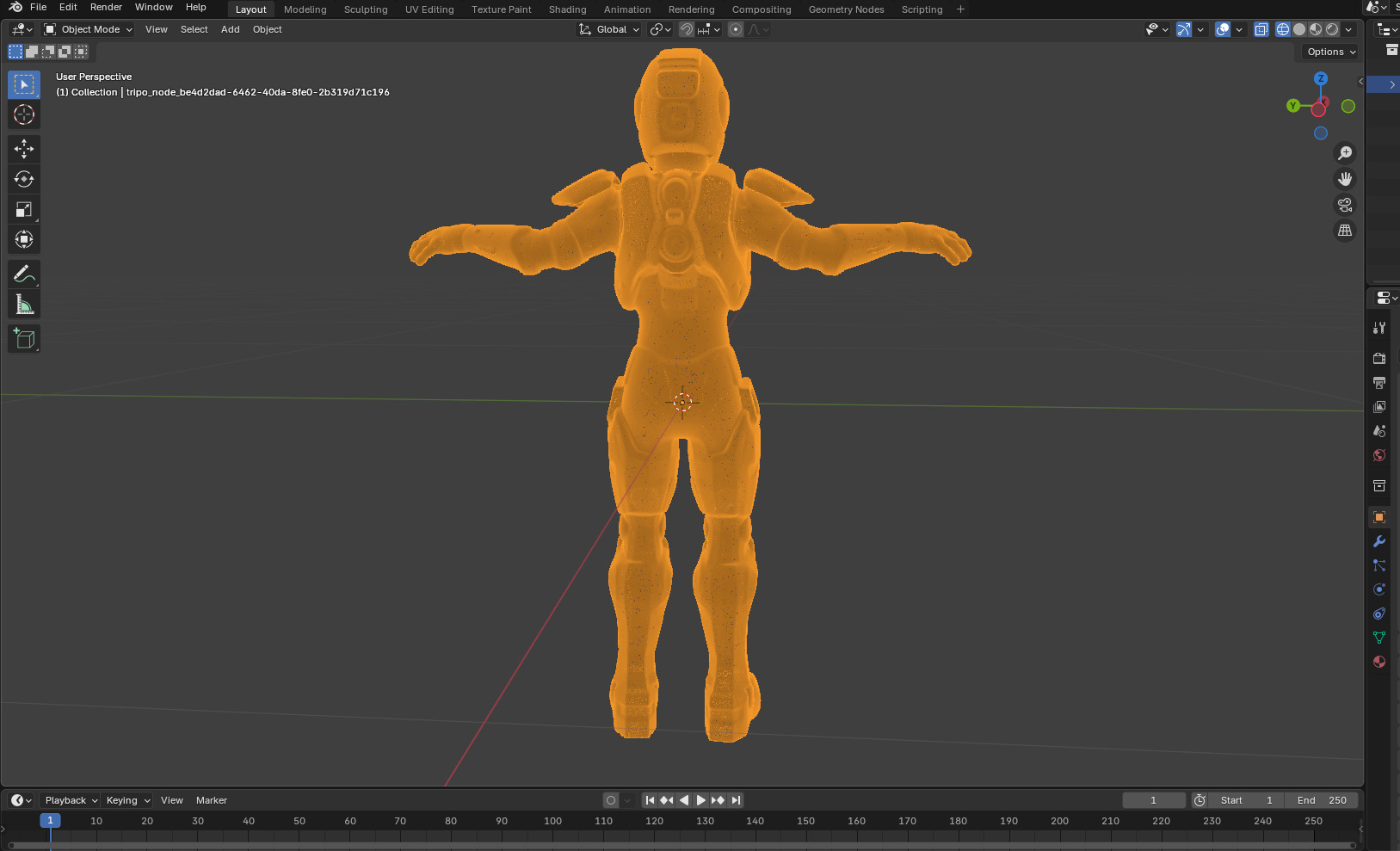The width and height of the screenshot is (1400, 851).
Task: Switch to the Shading workspace tab
Action: click(568, 9)
